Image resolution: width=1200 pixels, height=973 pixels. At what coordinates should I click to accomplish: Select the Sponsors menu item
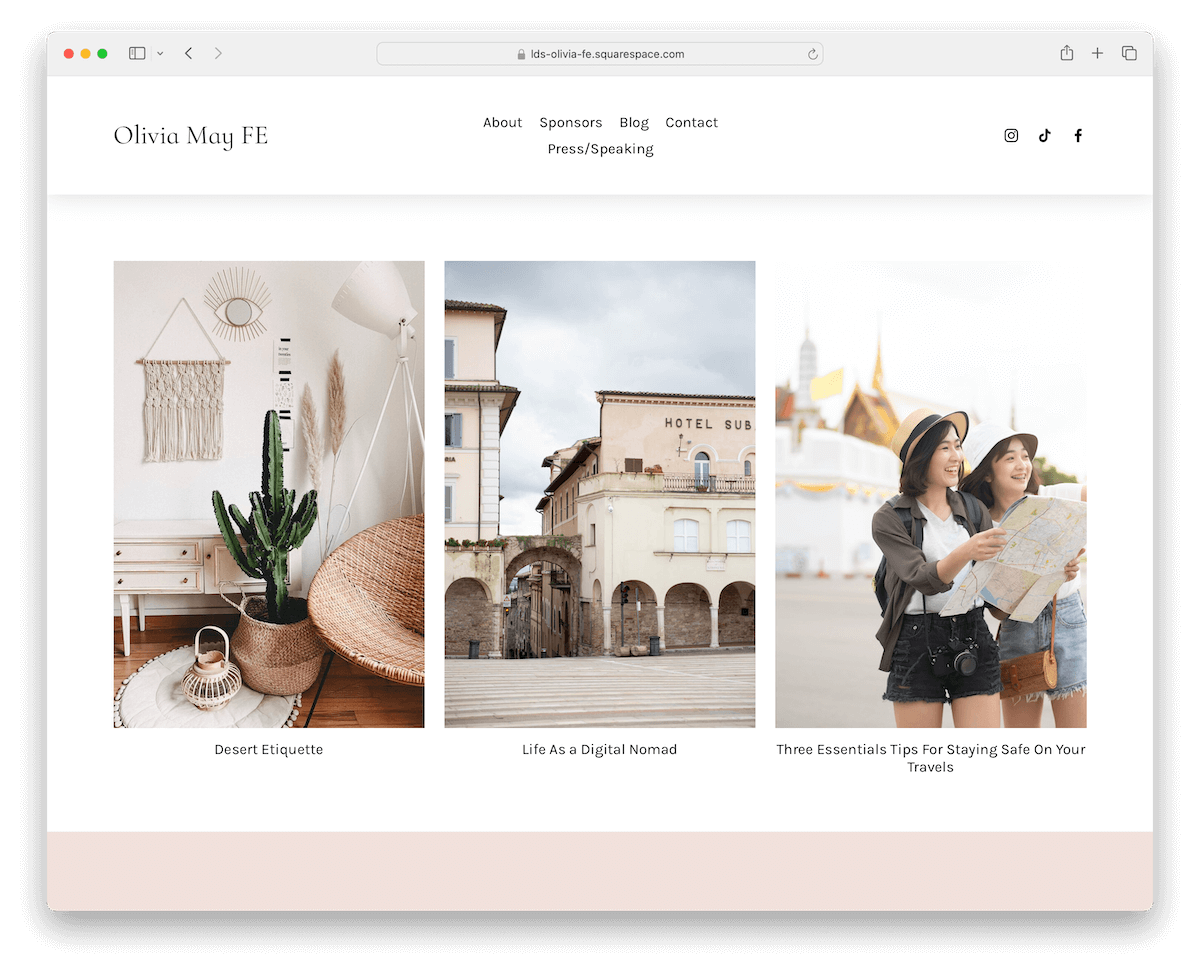[571, 122]
